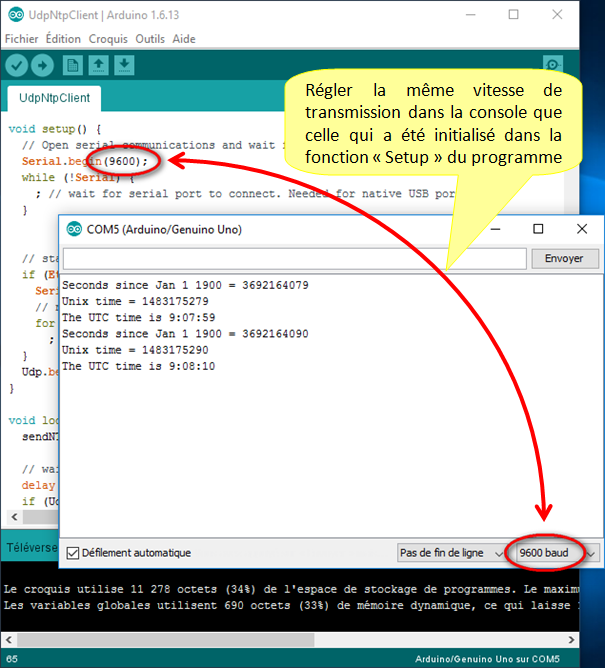
Task: Click the 'UdpNtpClient | Arduino 1.6.13' title text
Action: click(x=104, y=15)
